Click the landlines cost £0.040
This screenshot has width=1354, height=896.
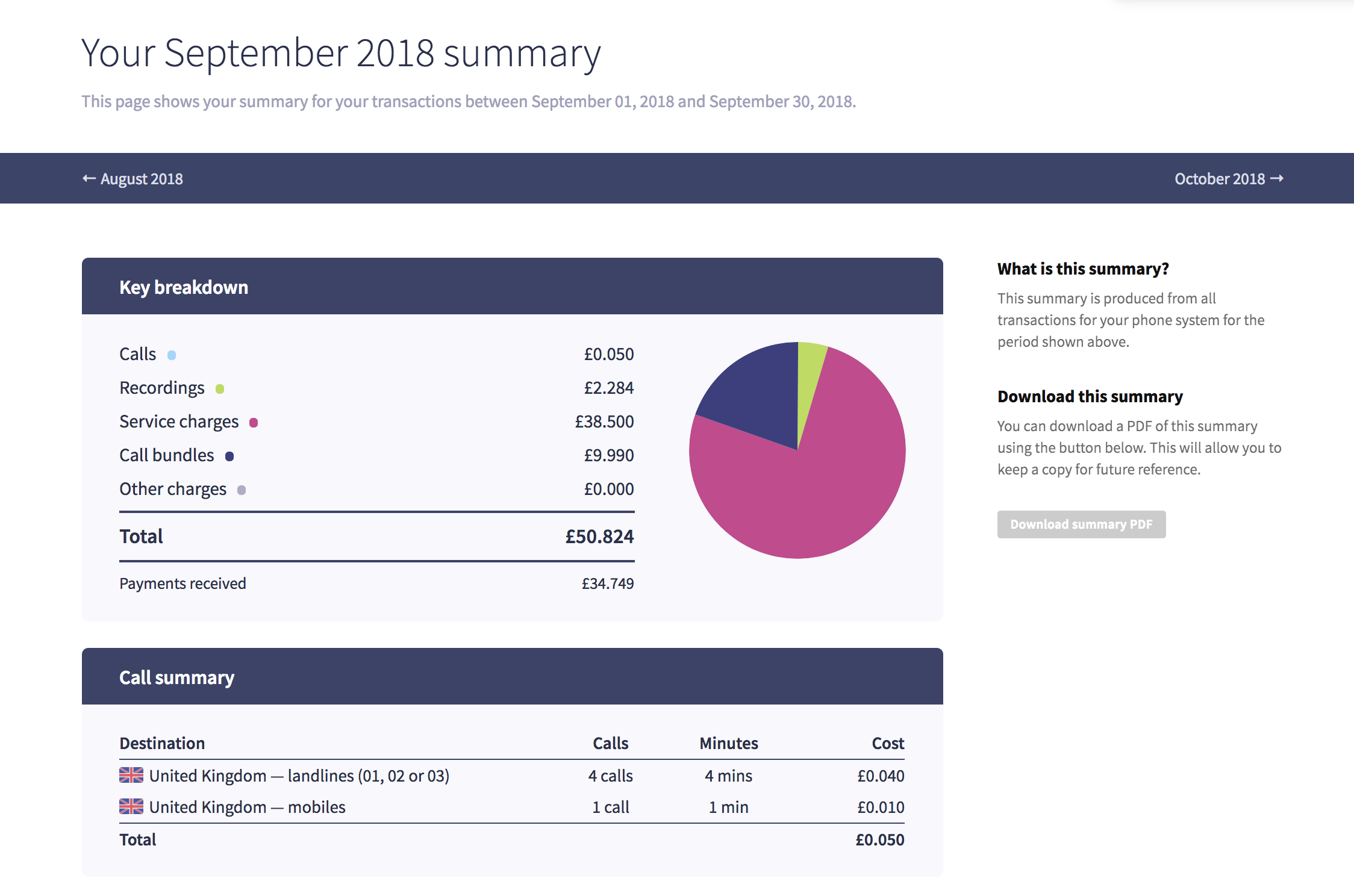coord(881,776)
